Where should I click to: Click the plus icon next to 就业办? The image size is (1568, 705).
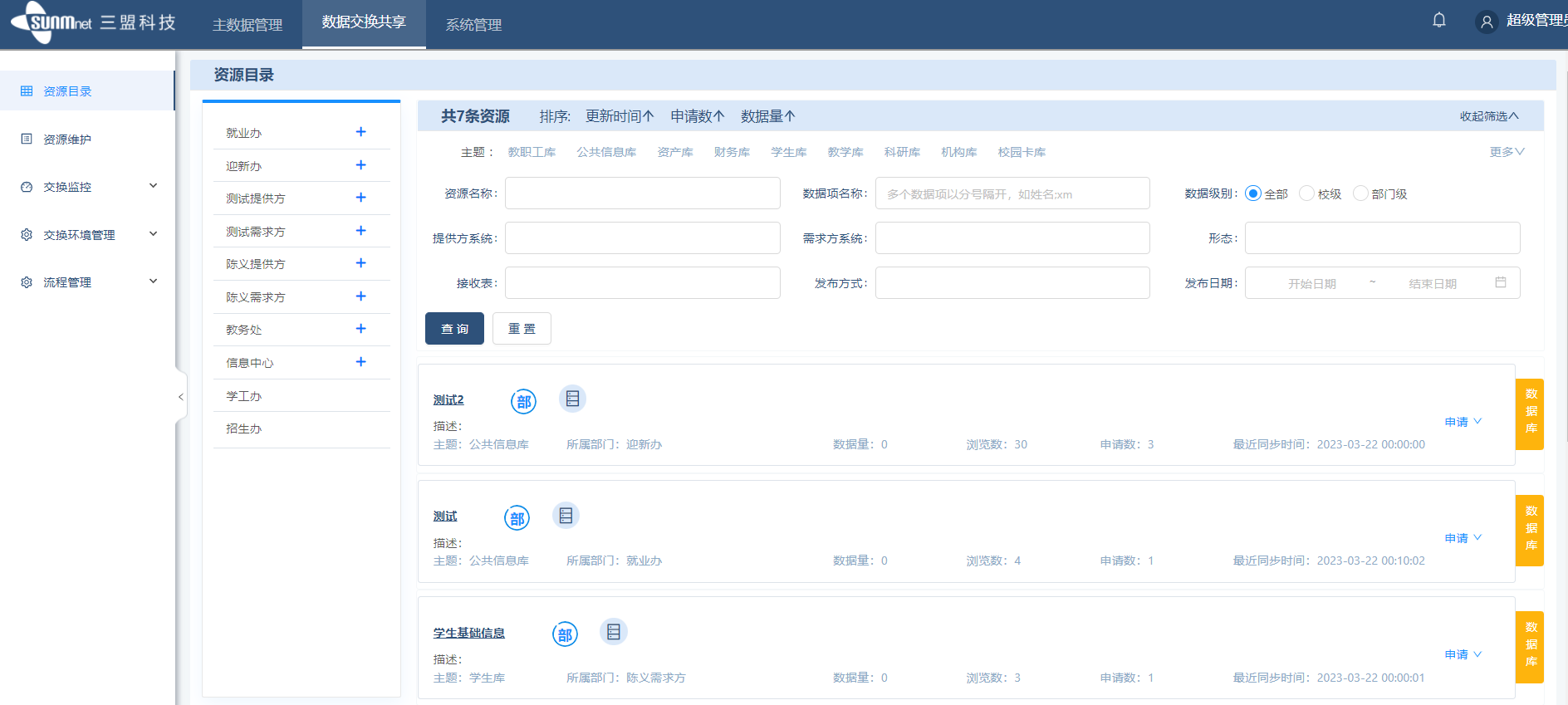pos(360,132)
